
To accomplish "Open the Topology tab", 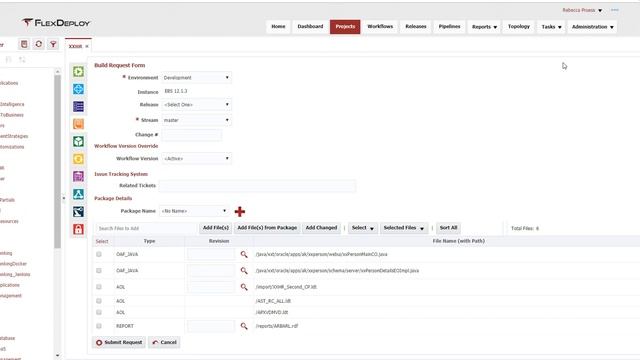I will (x=519, y=27).
